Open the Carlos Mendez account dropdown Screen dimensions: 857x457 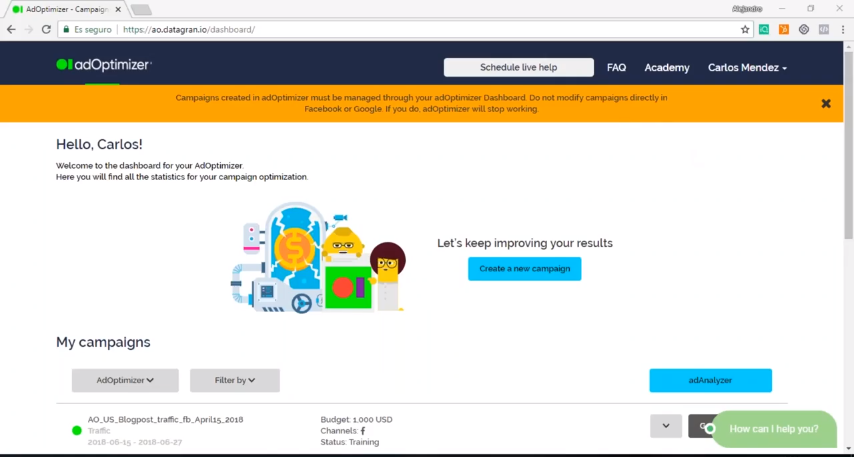click(x=747, y=68)
